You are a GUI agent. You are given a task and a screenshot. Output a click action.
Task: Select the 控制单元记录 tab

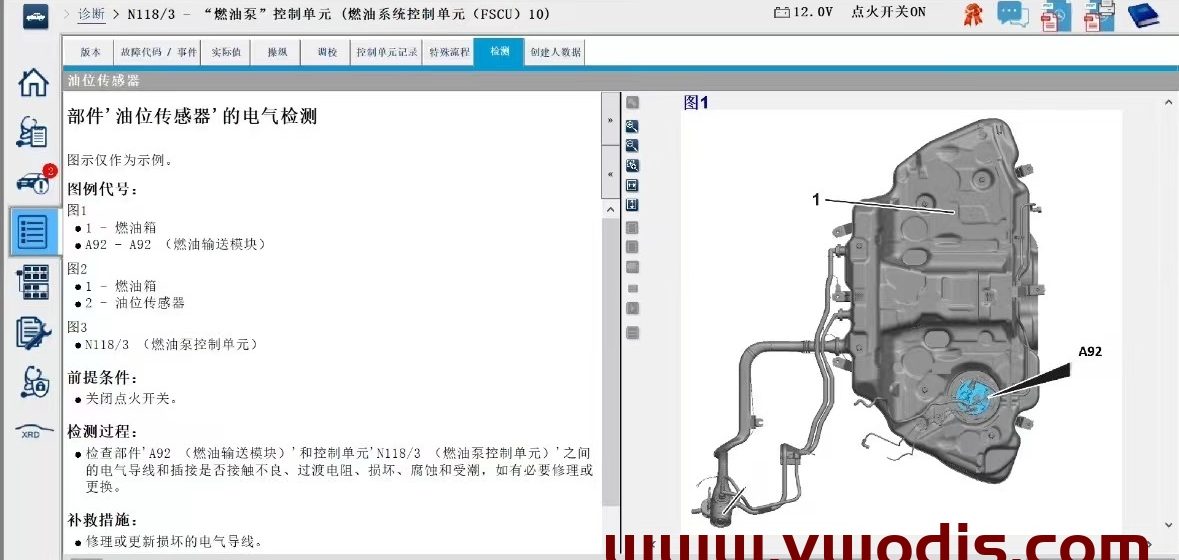pos(386,52)
